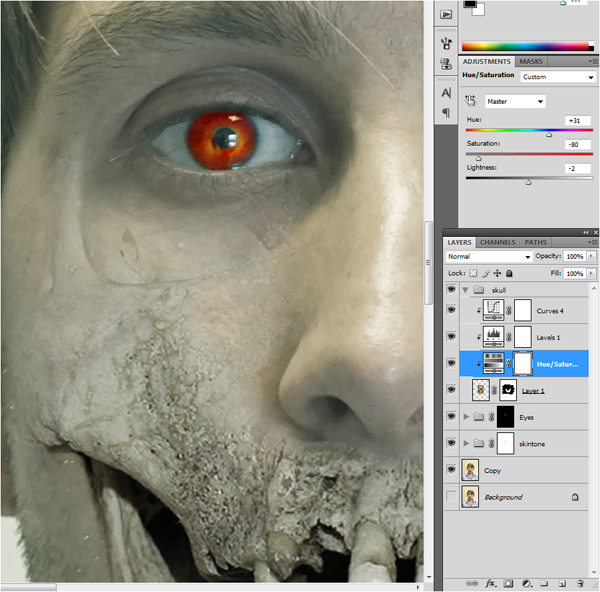Image resolution: width=600 pixels, height=592 pixels.
Task: Hide the Curves 4 layer
Action: (451, 310)
